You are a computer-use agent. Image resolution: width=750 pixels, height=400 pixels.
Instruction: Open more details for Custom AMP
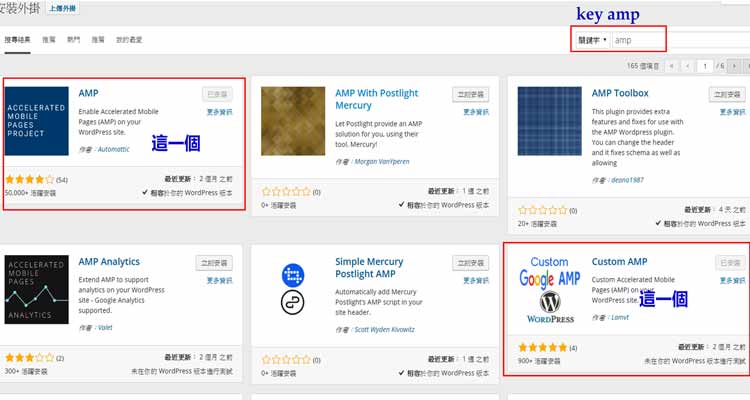pyautogui.click(x=732, y=280)
